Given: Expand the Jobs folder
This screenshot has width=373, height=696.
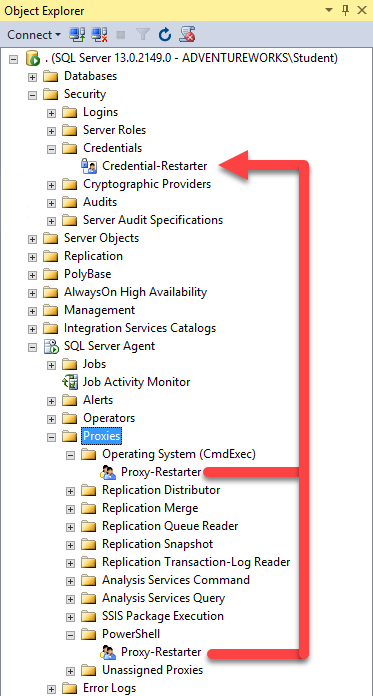Looking at the screenshot, I should coord(52,364).
